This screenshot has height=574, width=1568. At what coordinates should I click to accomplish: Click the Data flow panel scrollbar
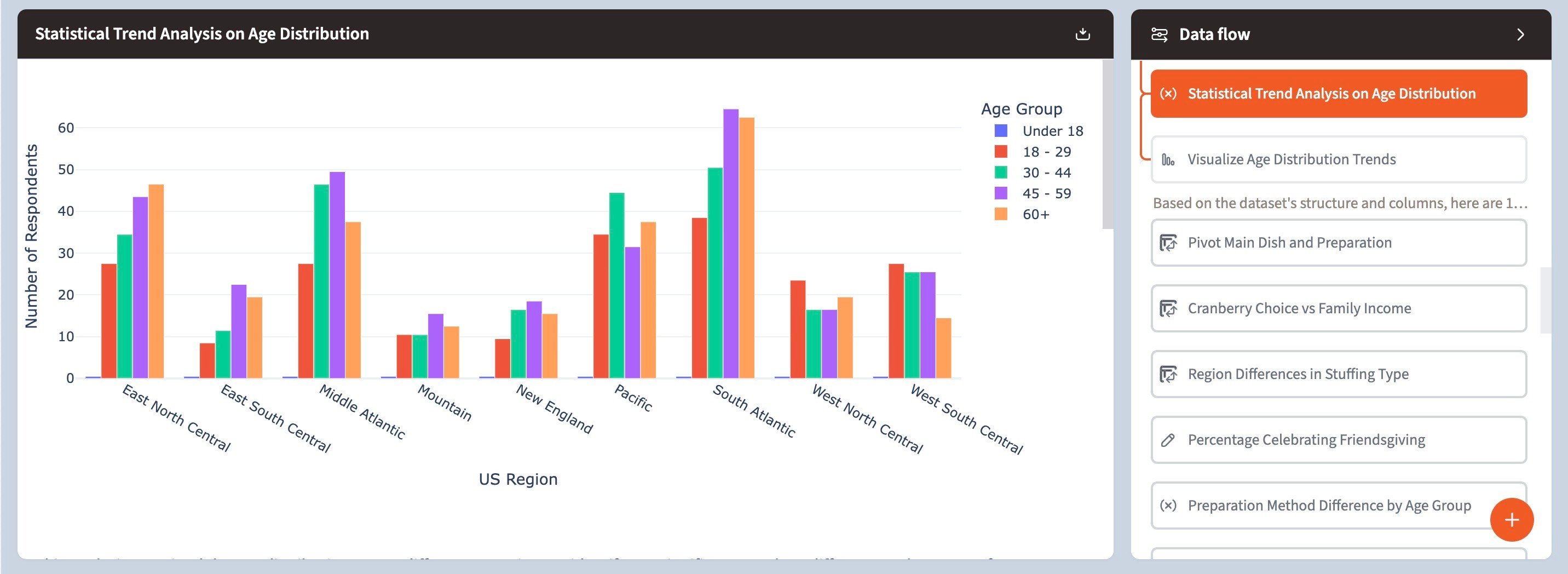pos(1546,300)
